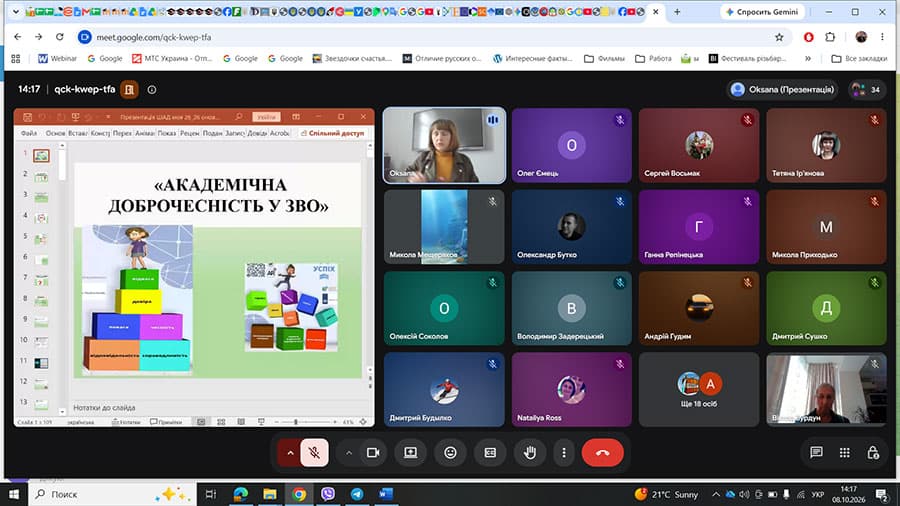The image size is (900, 506).
Task: Show hidden bookmarks with double chevron
Action: click(808, 59)
